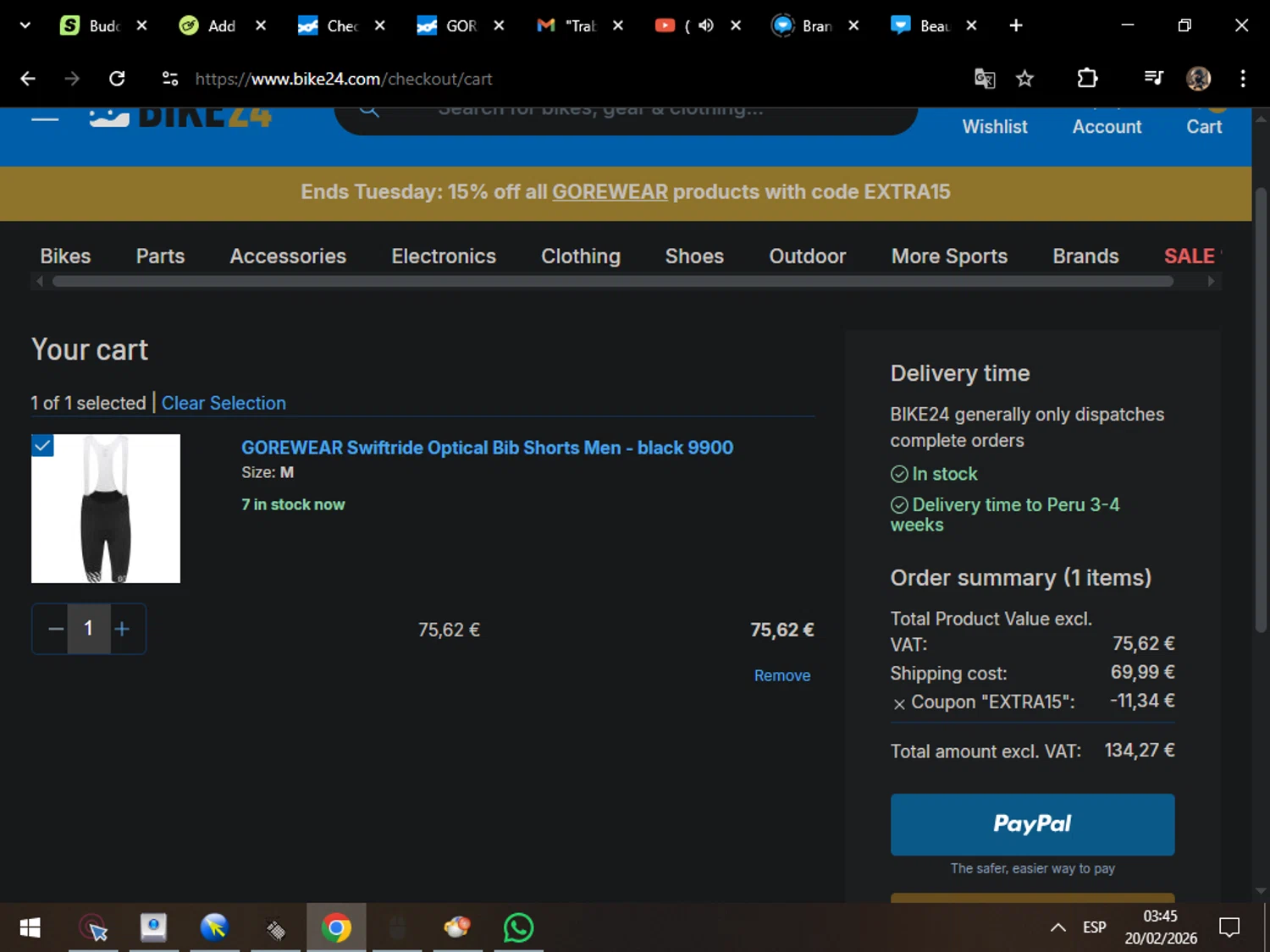Image resolution: width=1270 pixels, height=952 pixels.
Task: Click the search magnifier icon
Action: pos(369,112)
